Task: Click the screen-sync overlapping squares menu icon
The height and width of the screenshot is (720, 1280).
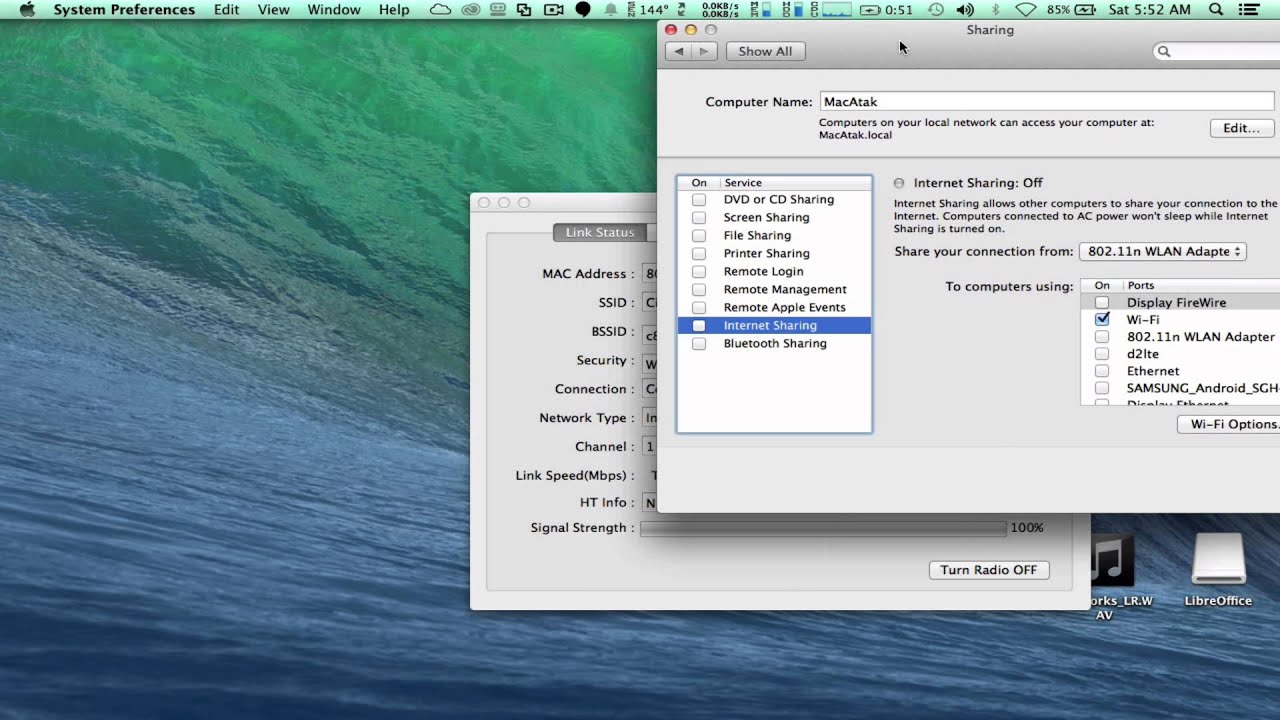Action: 524,9
